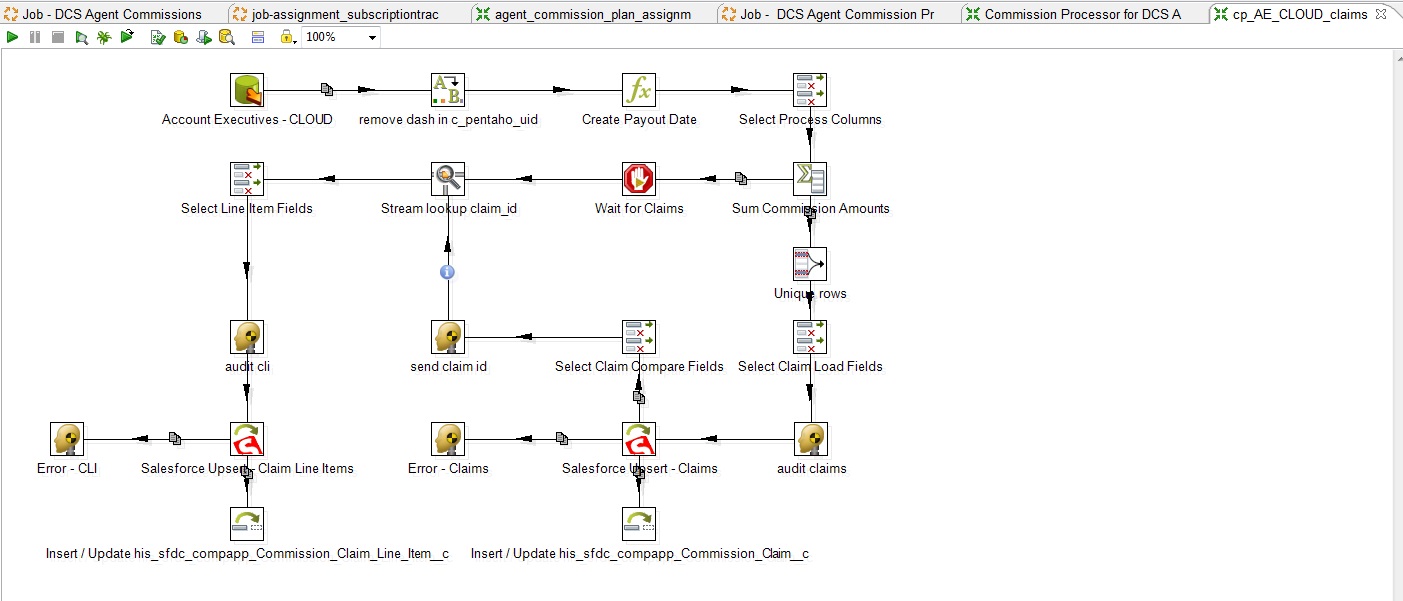This screenshot has height=601, width=1403.
Task: Select the Account Executives - CLOUD step
Action: point(247,90)
